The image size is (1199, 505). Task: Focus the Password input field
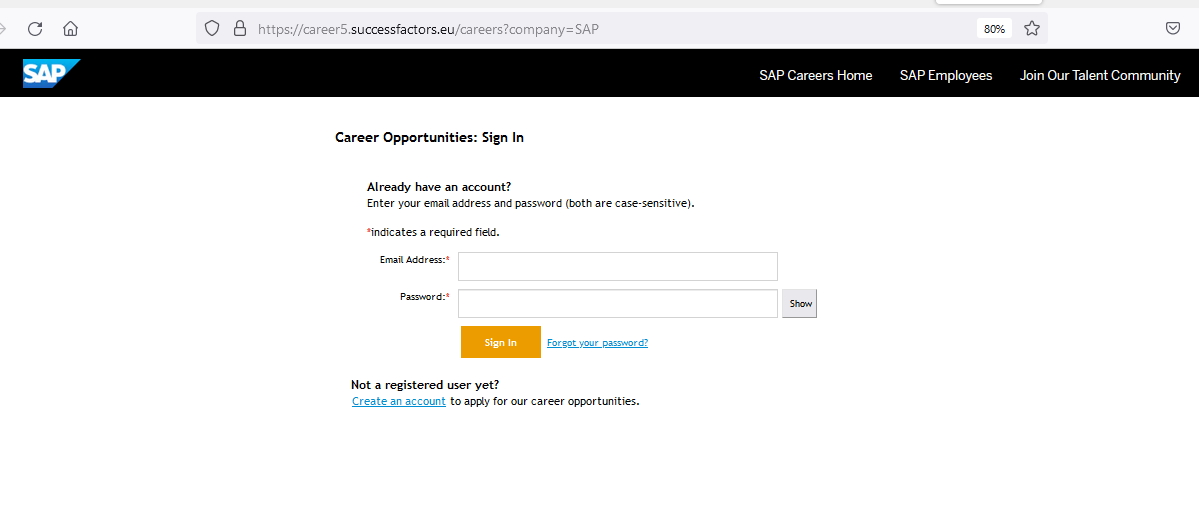point(617,304)
